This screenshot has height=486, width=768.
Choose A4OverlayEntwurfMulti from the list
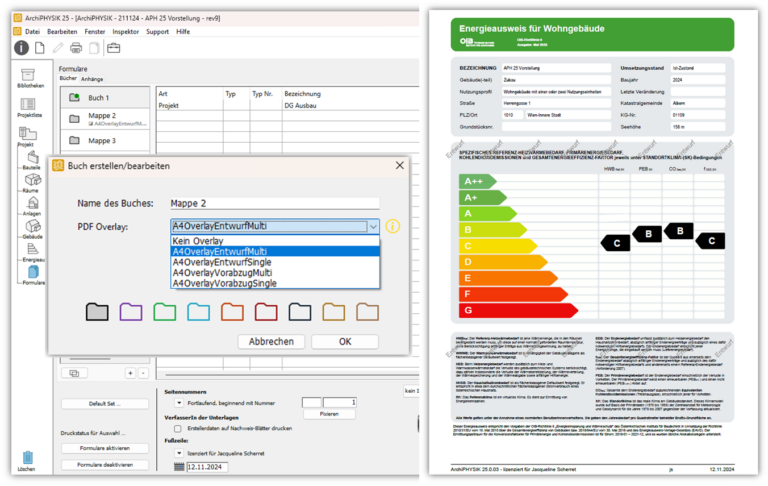[x=275, y=251]
